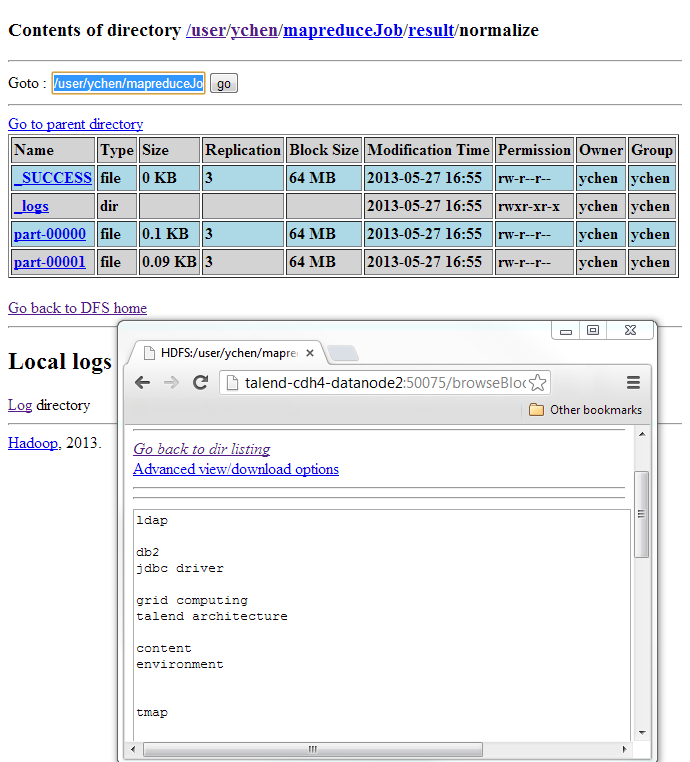The image size is (690, 762).
Task: Open the _SUCCESS file link
Action: click(x=53, y=178)
